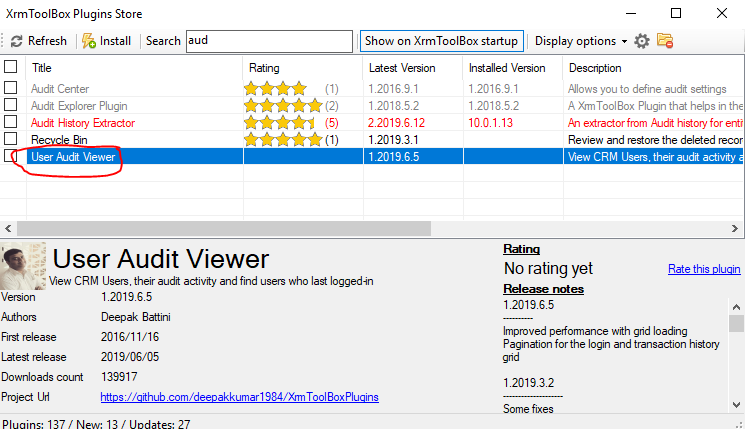The height and width of the screenshot is (429, 745).
Task: Click author name Deepak Battini
Action: click(135, 317)
